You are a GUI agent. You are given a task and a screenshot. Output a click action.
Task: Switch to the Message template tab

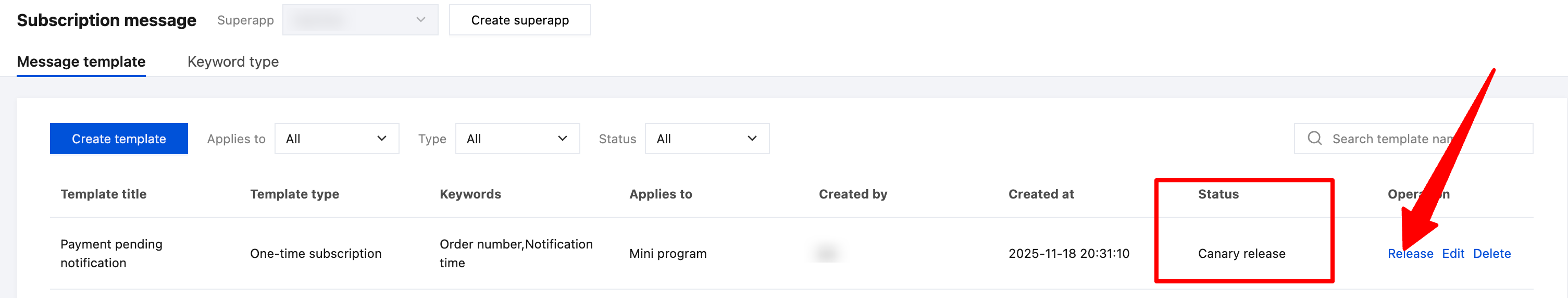[81, 62]
